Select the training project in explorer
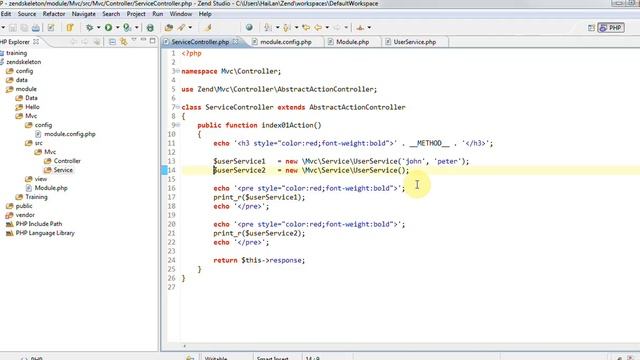The height and width of the screenshot is (360, 640). [16, 53]
